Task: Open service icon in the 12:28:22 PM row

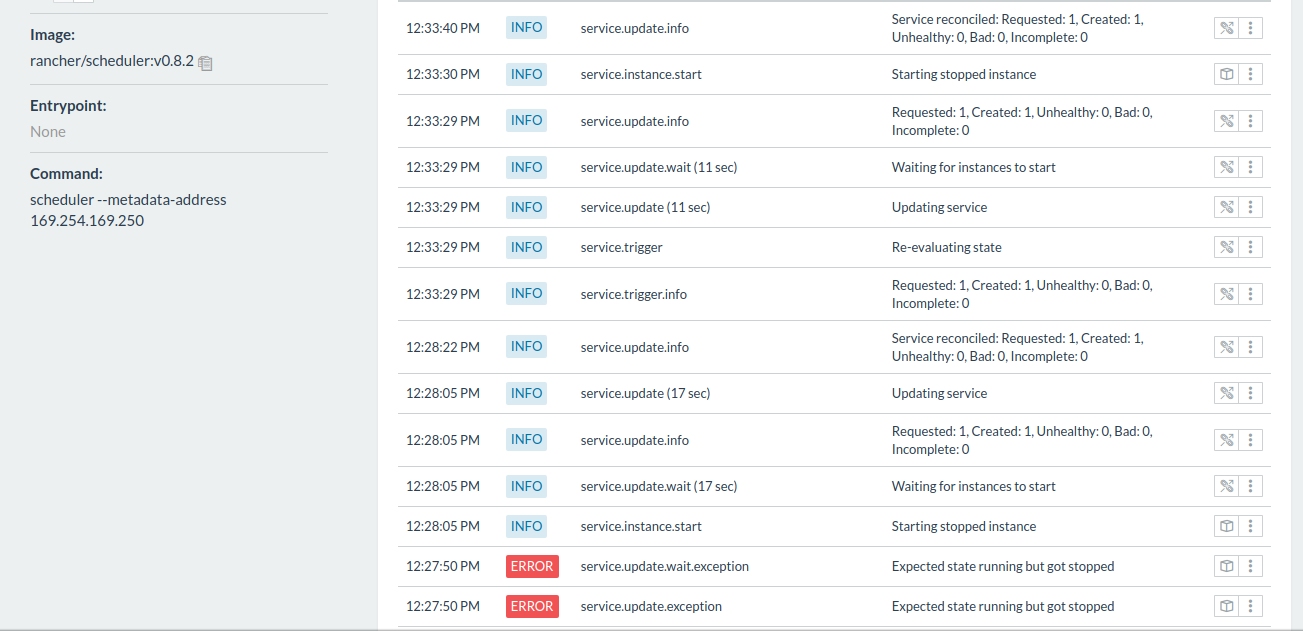Action: coord(1226,347)
